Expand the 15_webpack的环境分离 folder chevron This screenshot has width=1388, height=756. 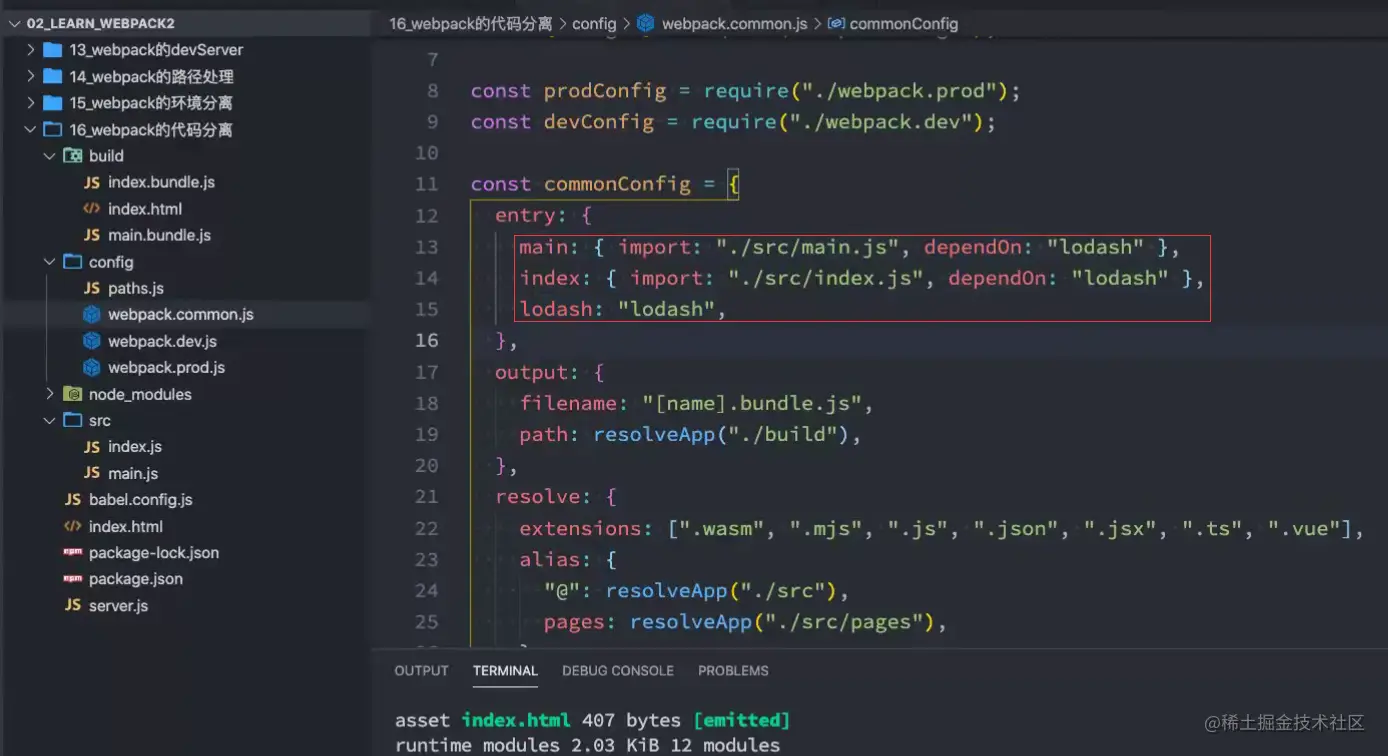(31, 103)
